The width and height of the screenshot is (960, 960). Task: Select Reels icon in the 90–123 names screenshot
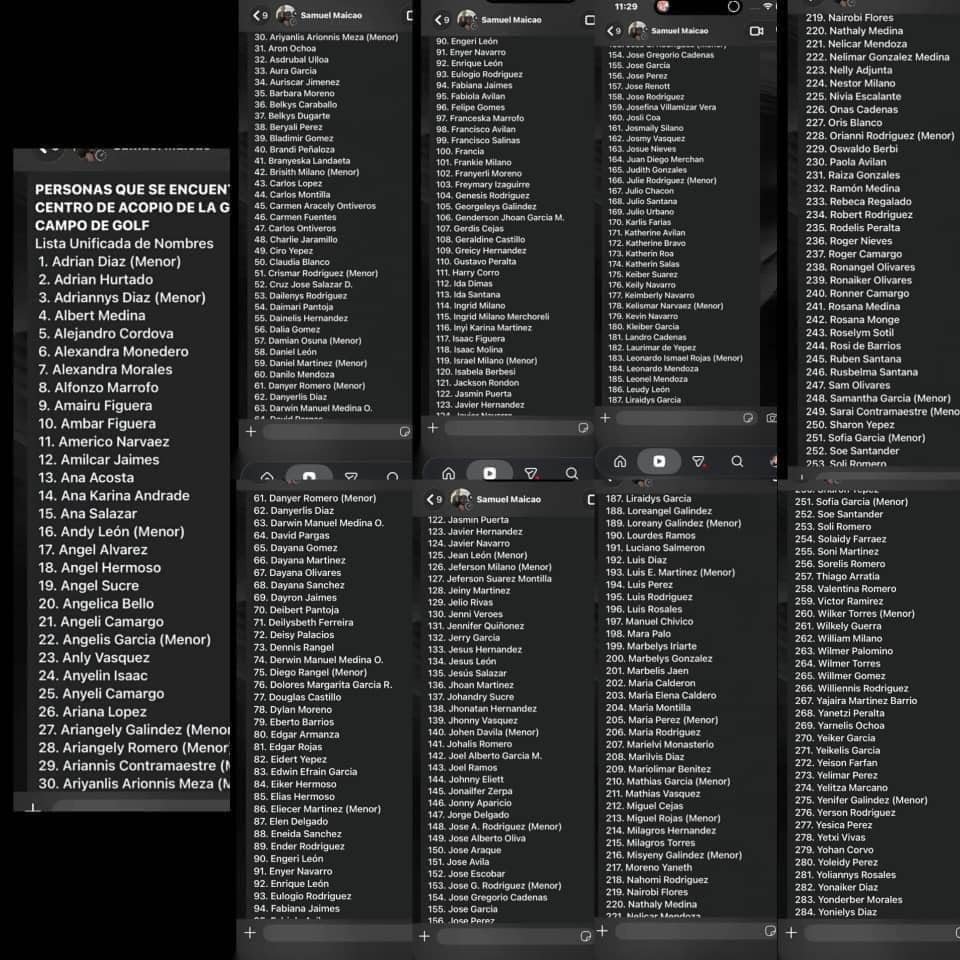[x=490, y=473]
